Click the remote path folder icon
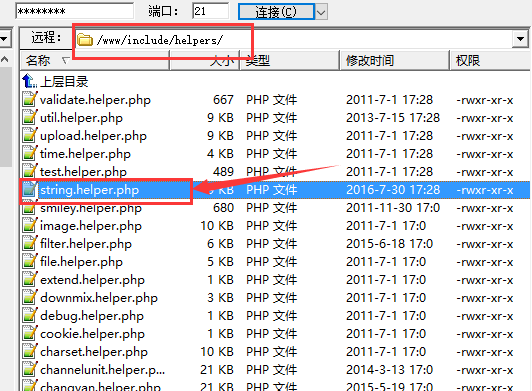Image resolution: width=532 pixels, height=391 pixels. [85, 40]
